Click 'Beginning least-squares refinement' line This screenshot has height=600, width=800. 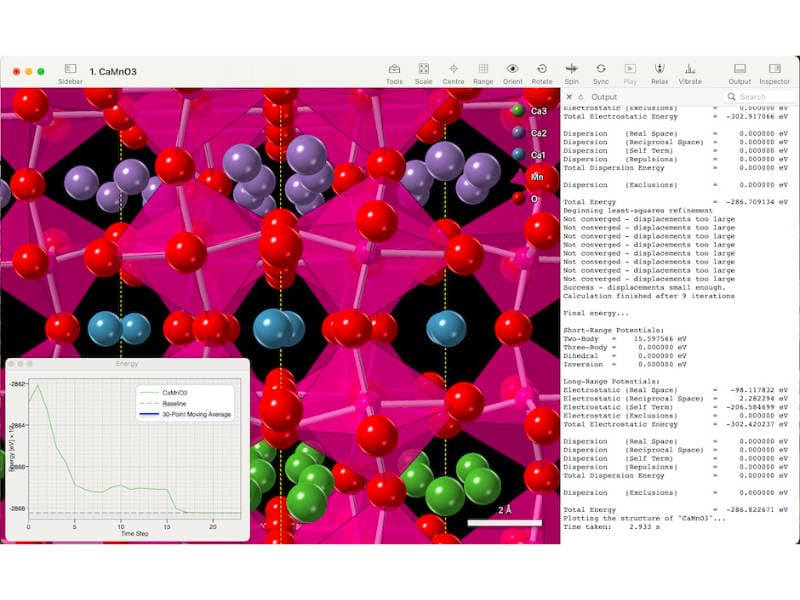point(638,210)
